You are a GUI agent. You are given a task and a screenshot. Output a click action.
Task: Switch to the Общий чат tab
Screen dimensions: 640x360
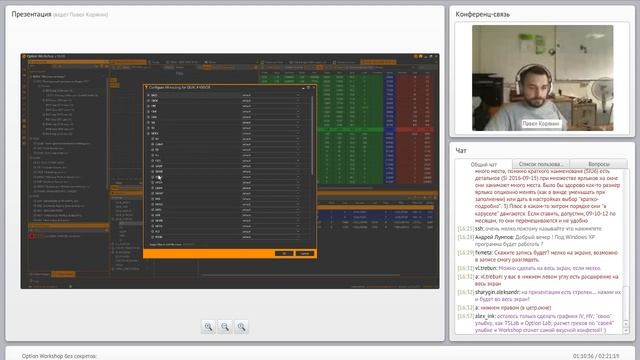coord(484,164)
